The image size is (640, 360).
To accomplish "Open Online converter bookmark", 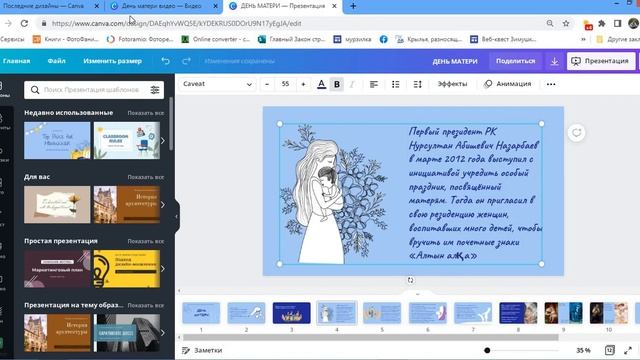I will click(x=216, y=39).
